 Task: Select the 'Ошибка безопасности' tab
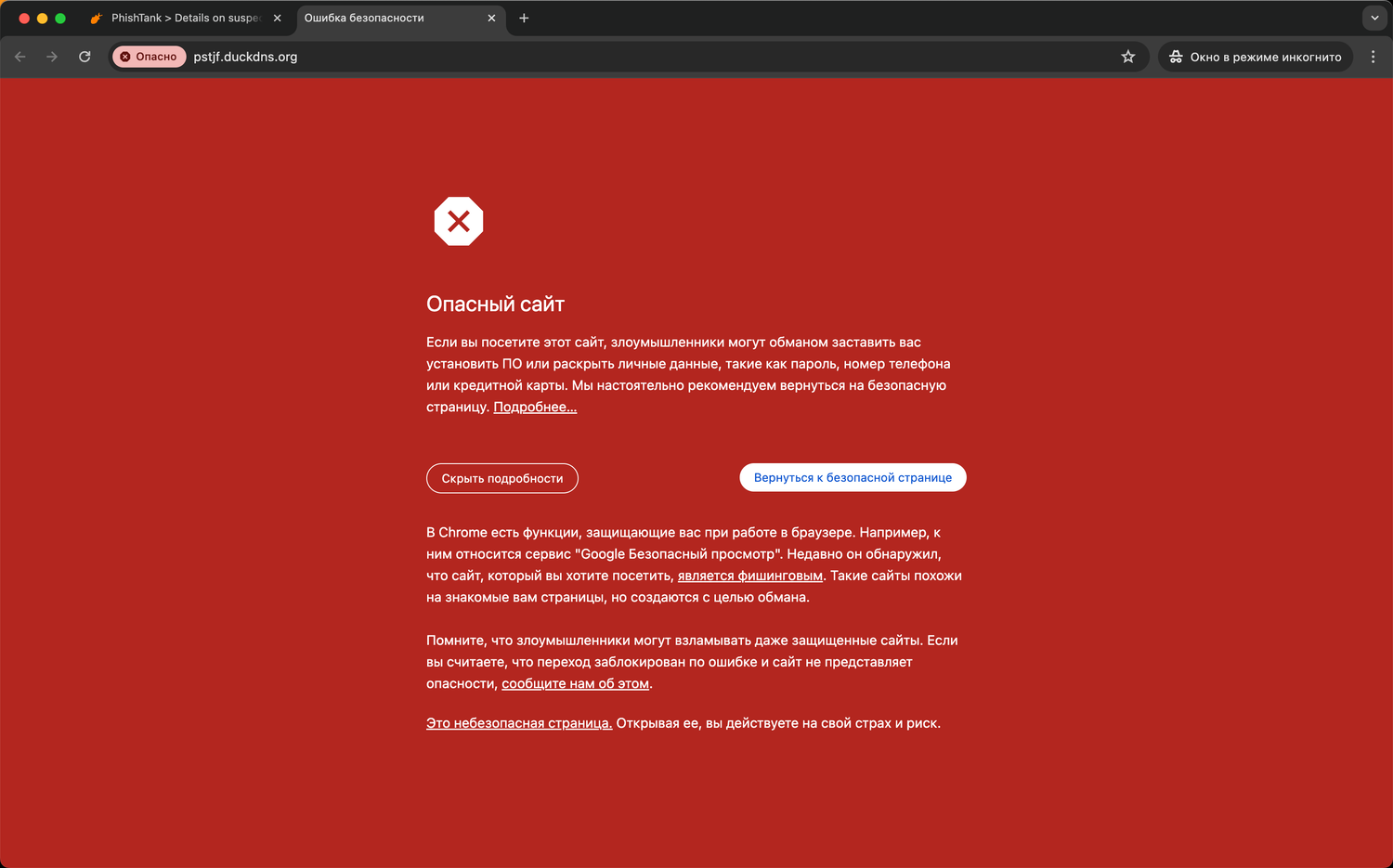click(x=401, y=18)
